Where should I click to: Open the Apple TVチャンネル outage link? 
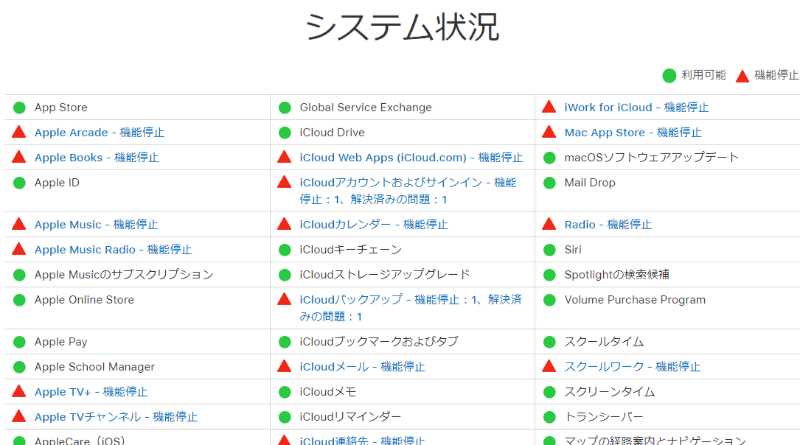[x=116, y=417]
